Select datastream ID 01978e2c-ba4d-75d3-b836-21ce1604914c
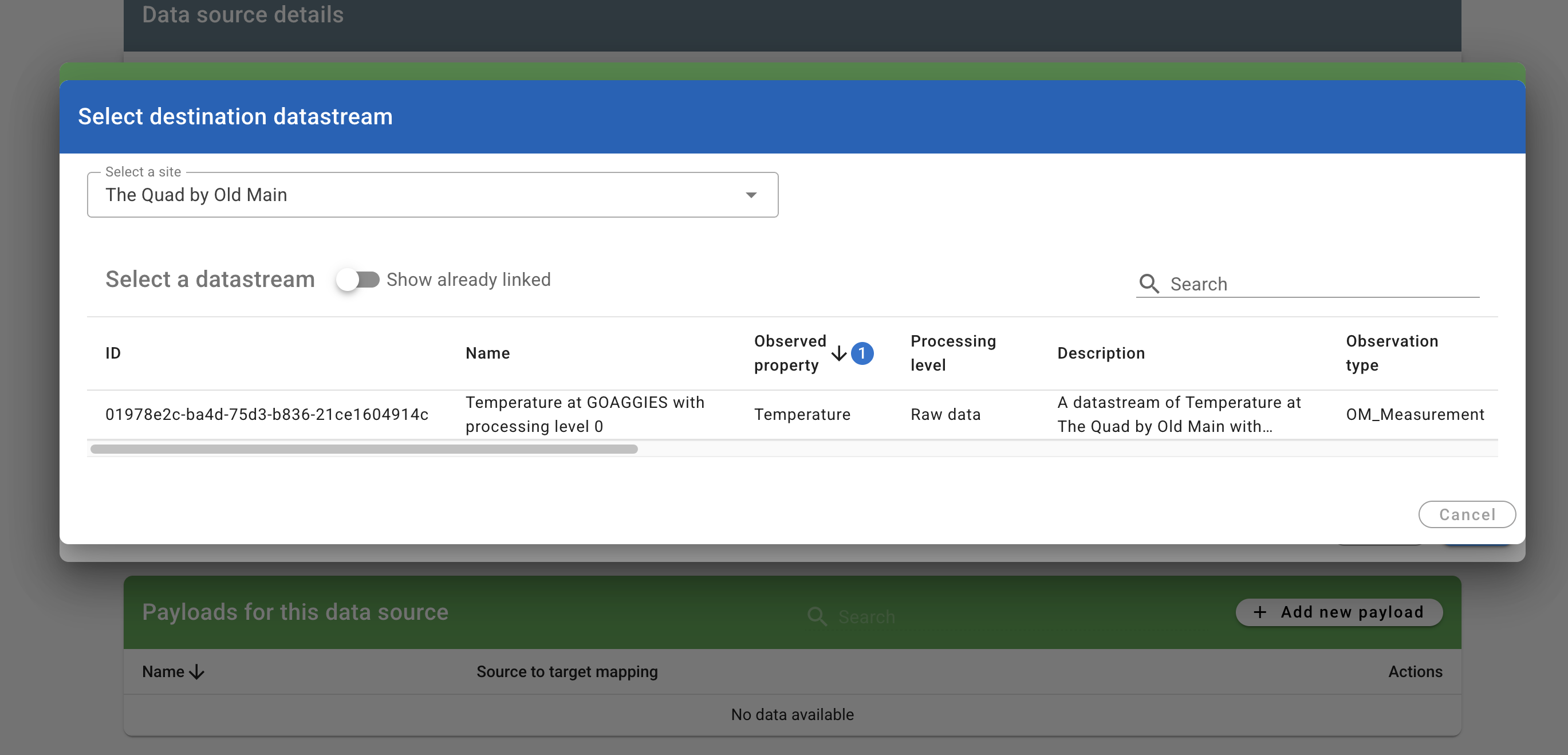This screenshot has width=1568, height=755. tap(267, 415)
